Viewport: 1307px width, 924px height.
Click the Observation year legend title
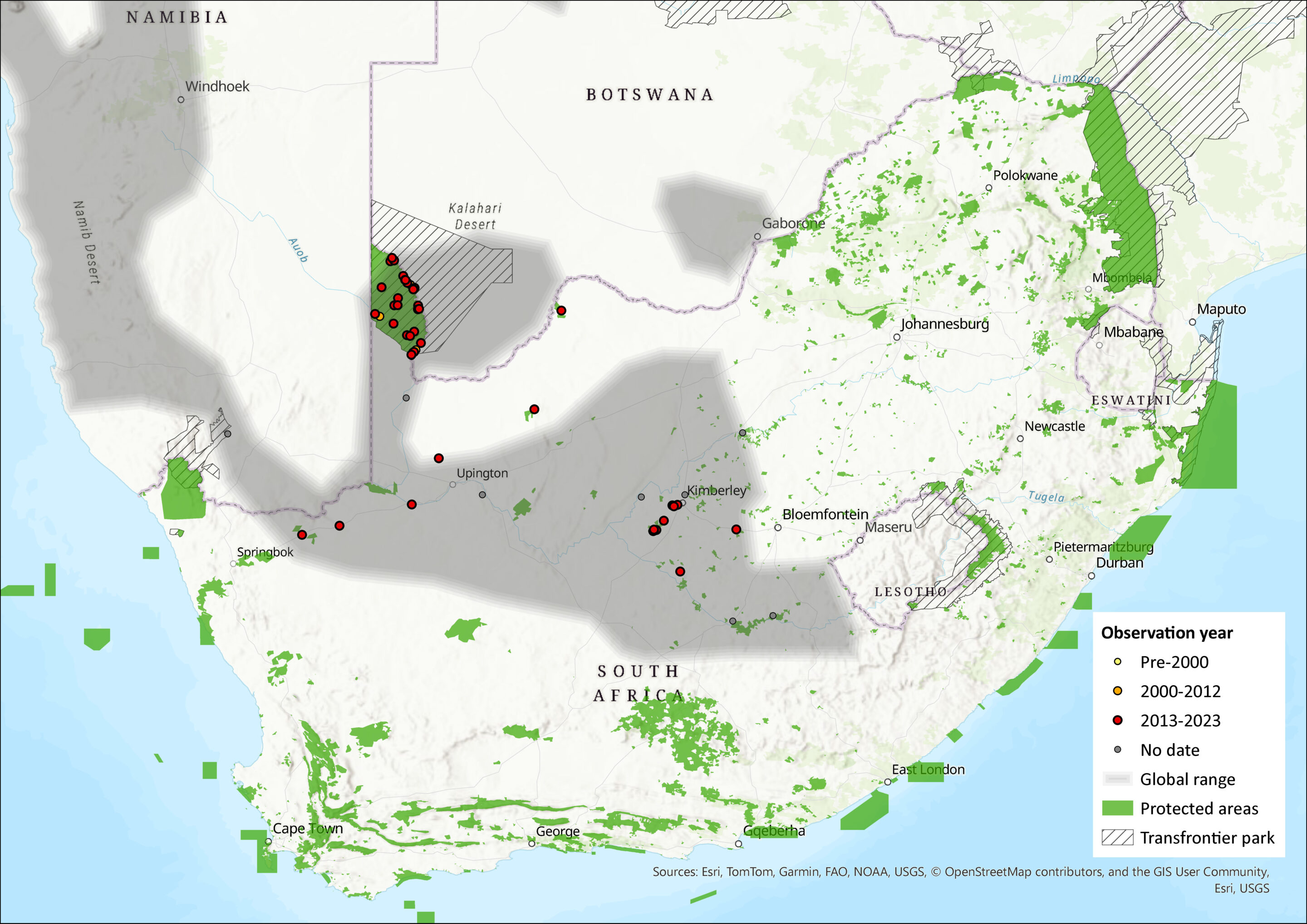(1166, 633)
